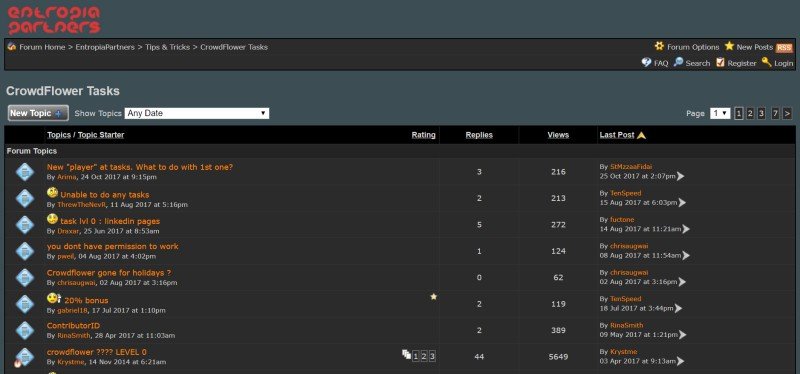
Task: Click the Entropia Partners logo
Action: pyautogui.click(x=54, y=20)
